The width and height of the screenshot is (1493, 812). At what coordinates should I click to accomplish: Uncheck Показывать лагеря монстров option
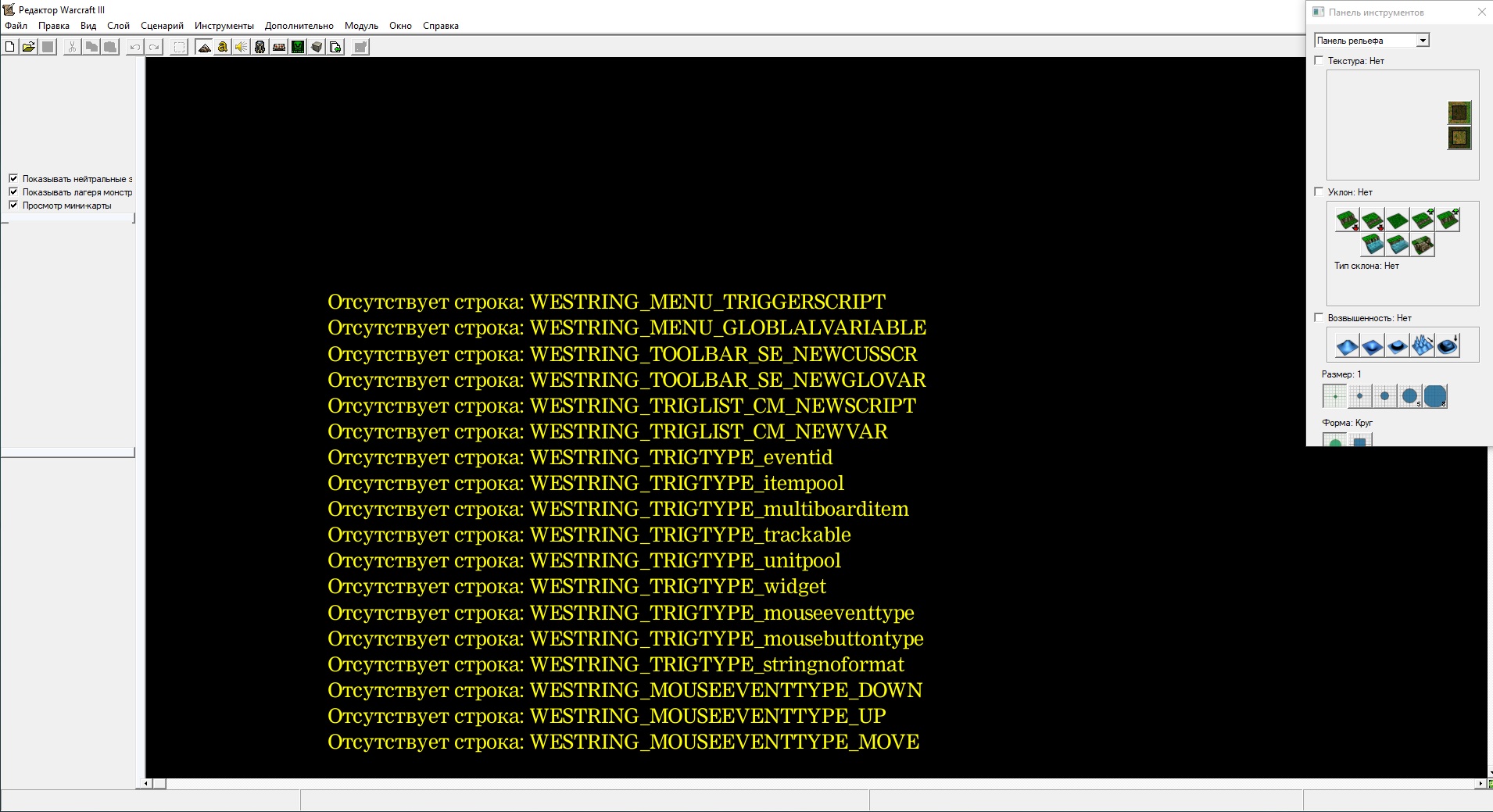click(x=13, y=191)
